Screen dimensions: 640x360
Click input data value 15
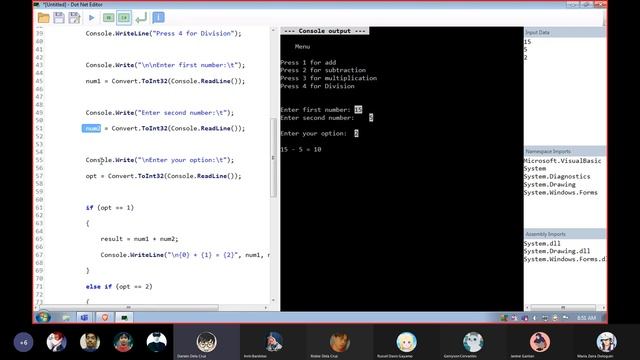[x=527, y=42]
